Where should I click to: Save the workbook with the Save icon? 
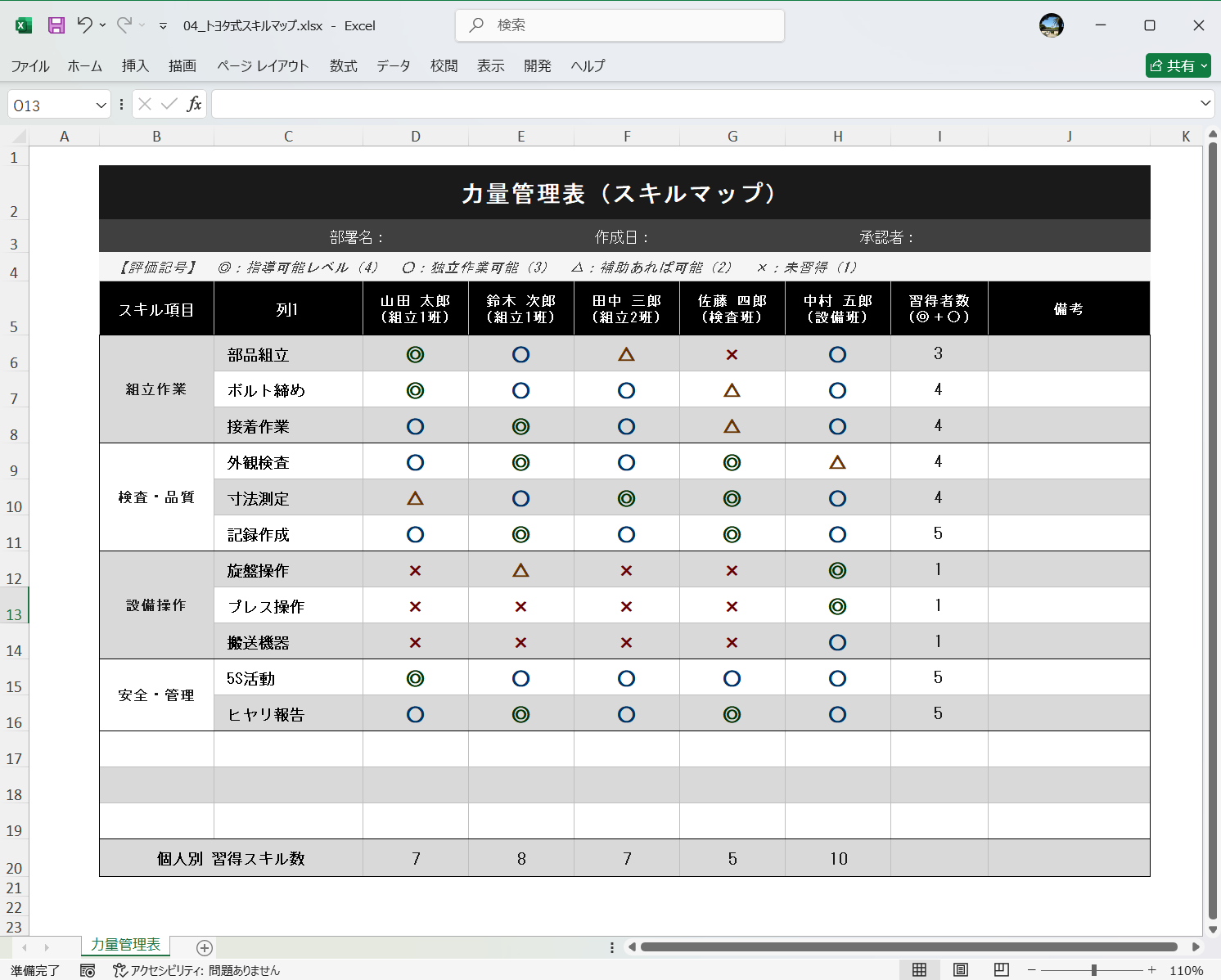(x=56, y=25)
